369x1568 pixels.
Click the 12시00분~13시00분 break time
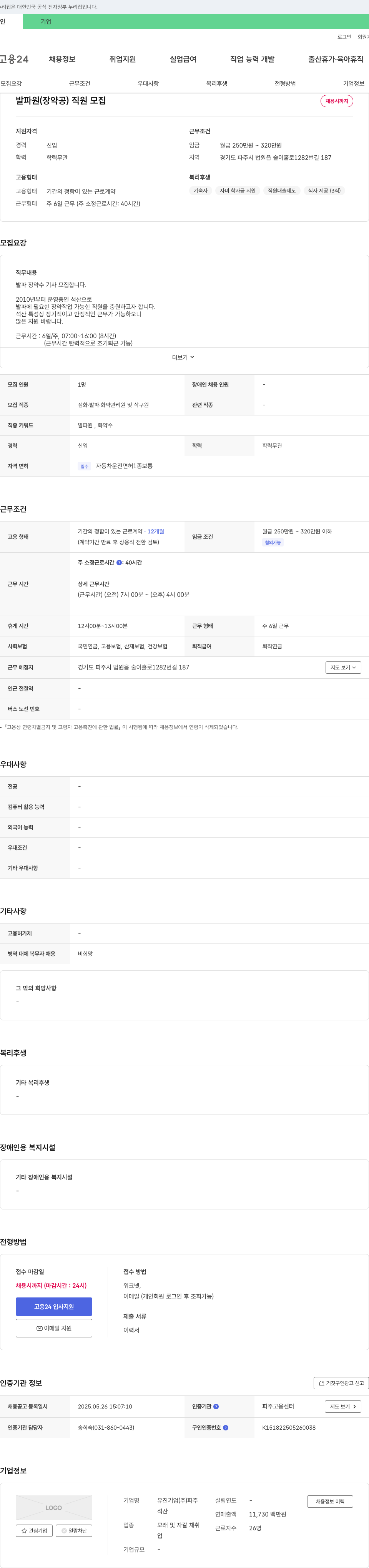pyautogui.click(x=102, y=626)
